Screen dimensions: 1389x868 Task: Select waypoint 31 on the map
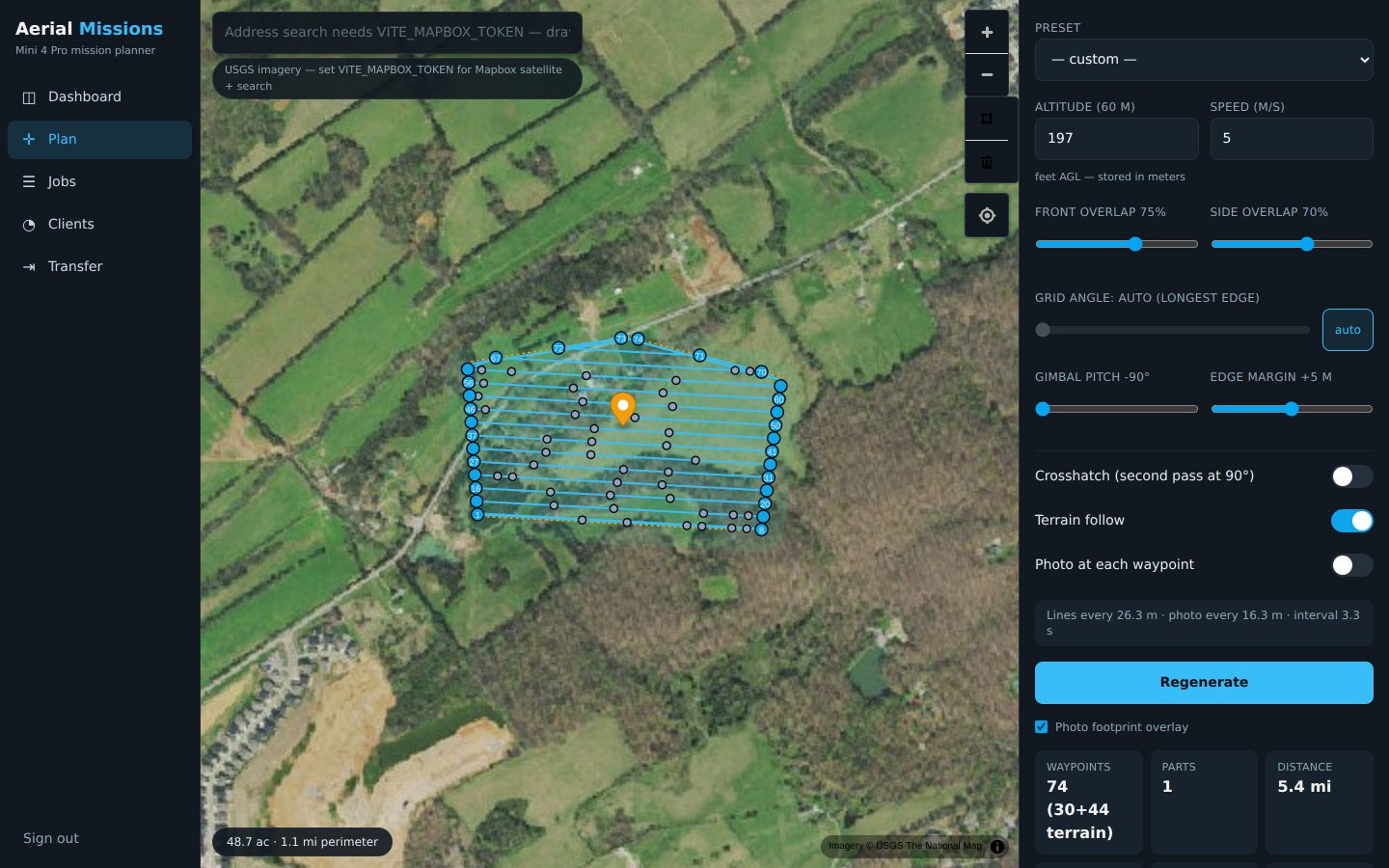[769, 477]
